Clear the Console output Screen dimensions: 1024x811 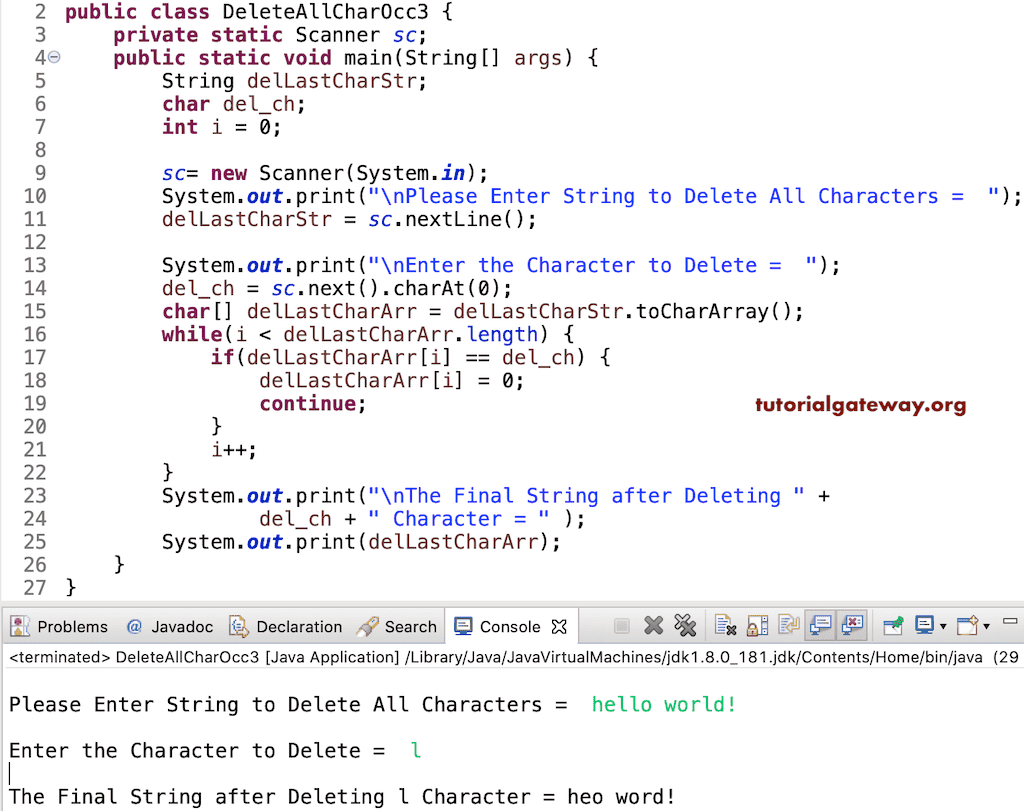pos(725,626)
